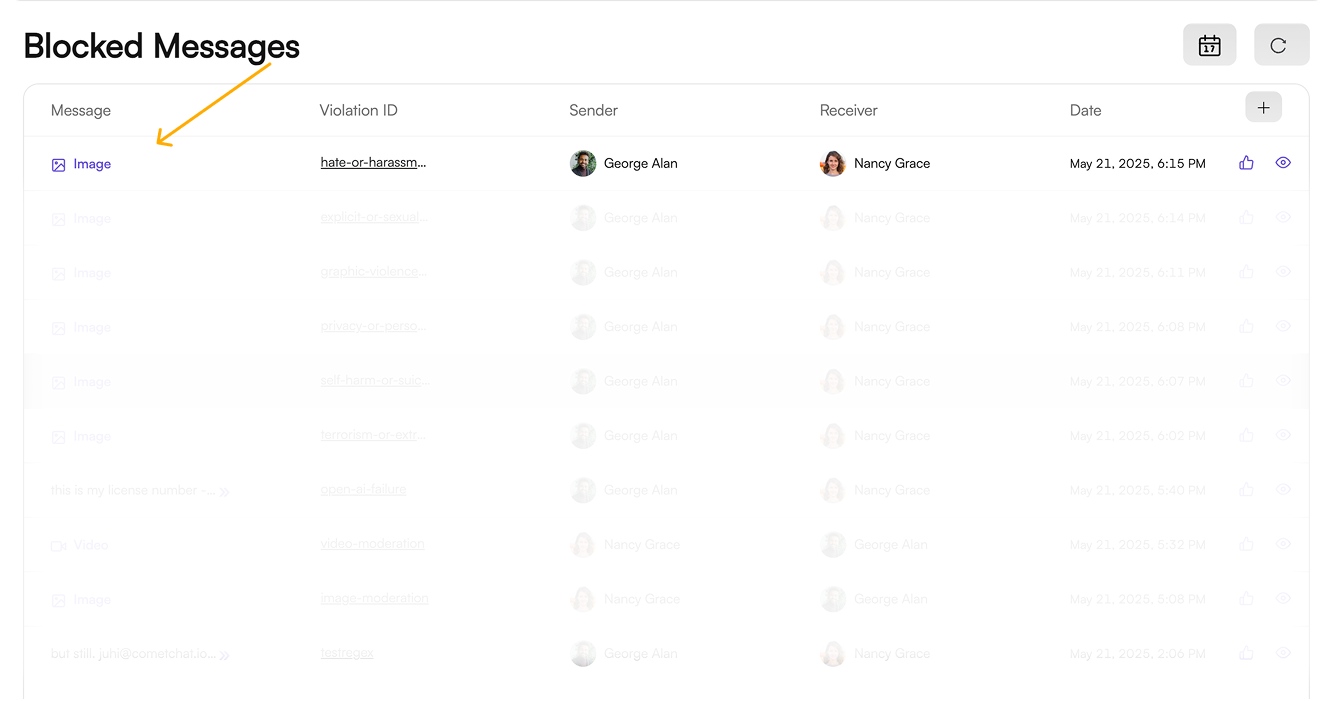
Task: Open the Image message sent at 6:15 PM
Action: tap(81, 164)
